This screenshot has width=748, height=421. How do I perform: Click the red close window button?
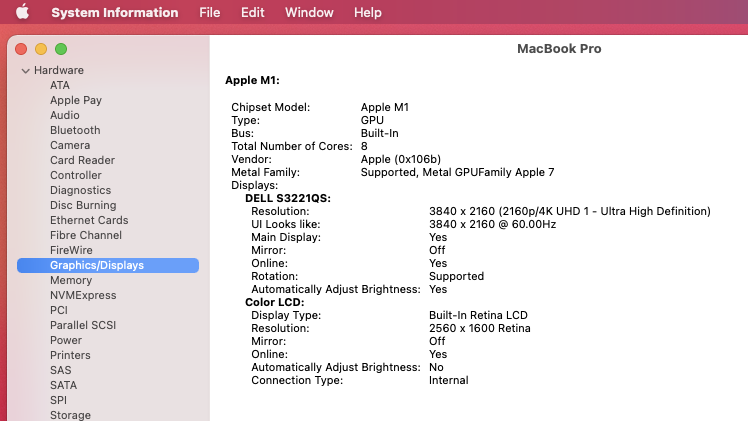[21, 49]
